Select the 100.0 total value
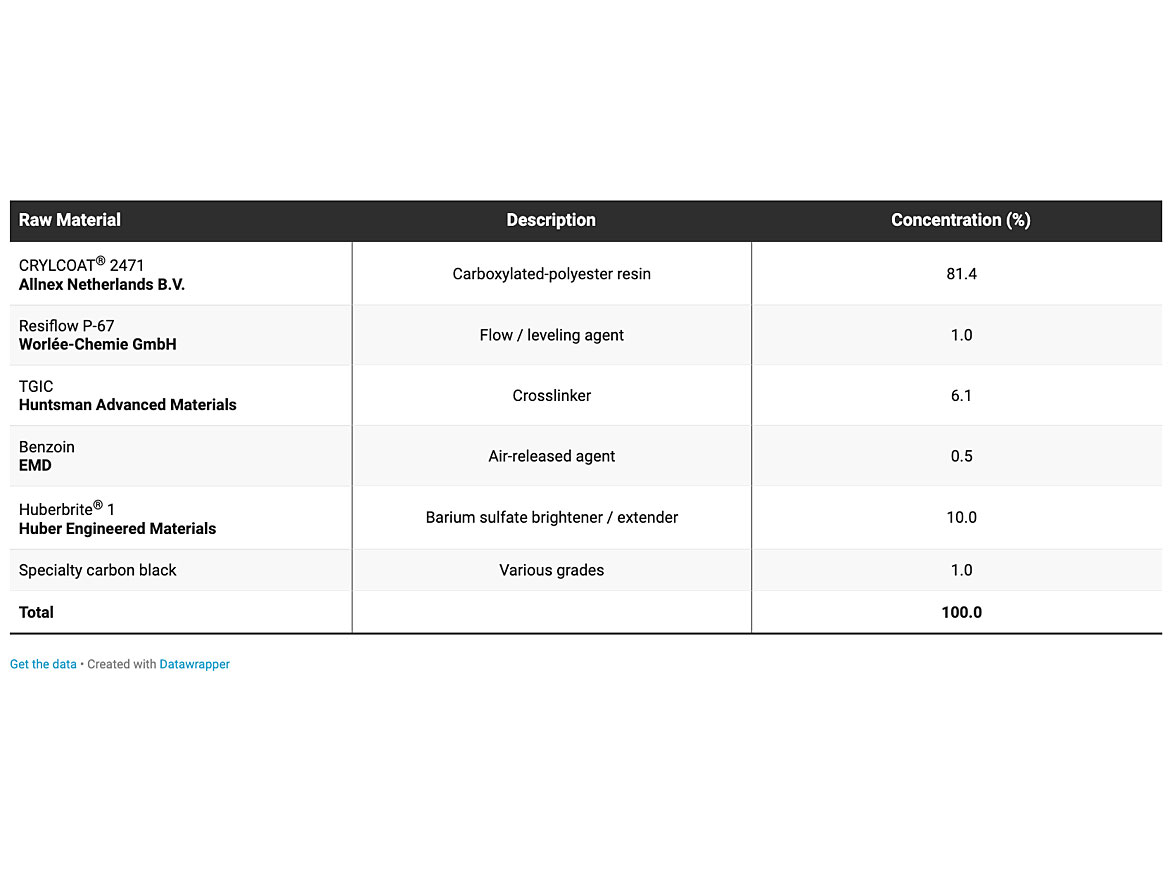The image size is (1170, 878). 961,612
